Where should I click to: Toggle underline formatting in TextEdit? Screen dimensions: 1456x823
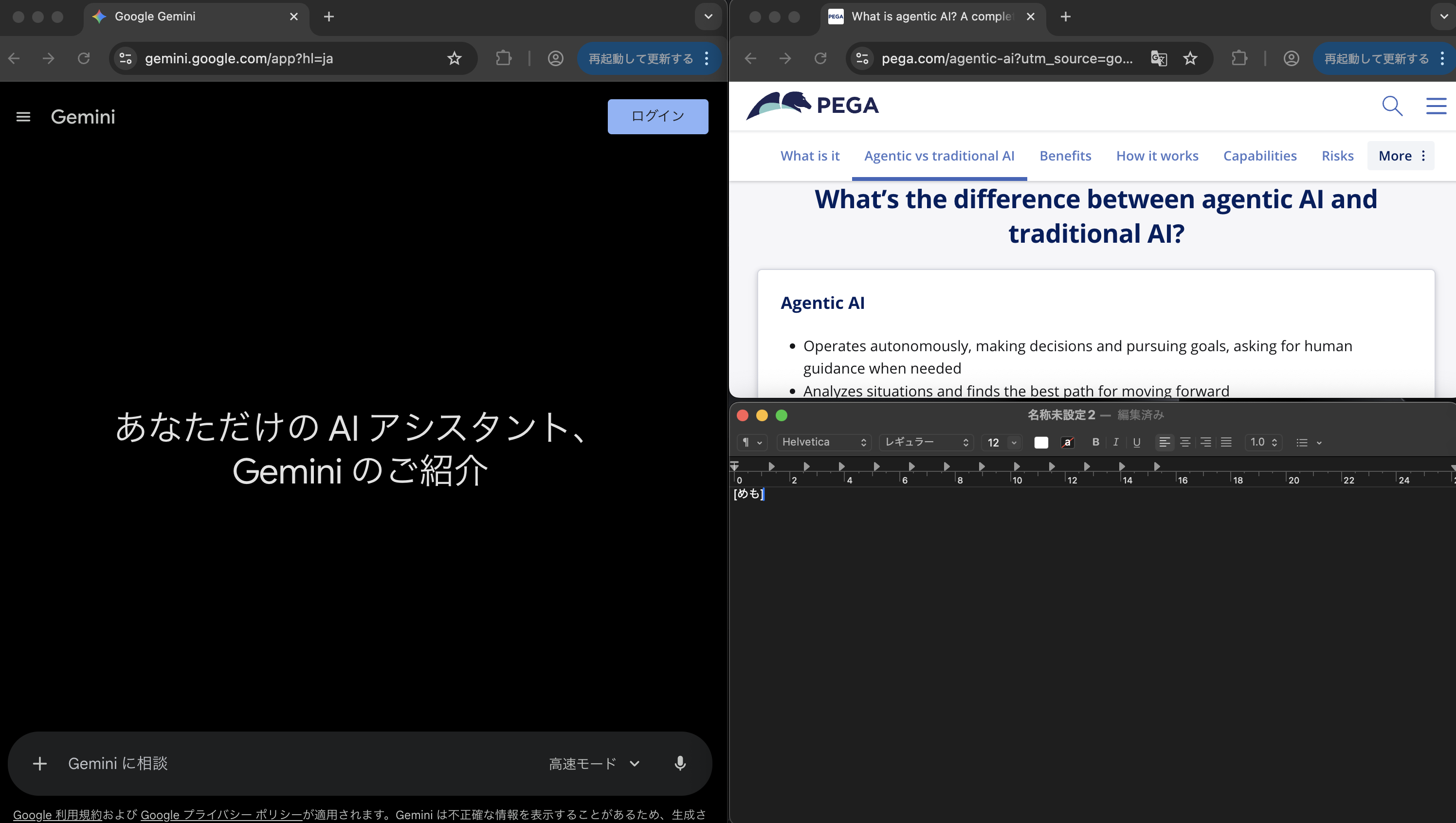1137,443
